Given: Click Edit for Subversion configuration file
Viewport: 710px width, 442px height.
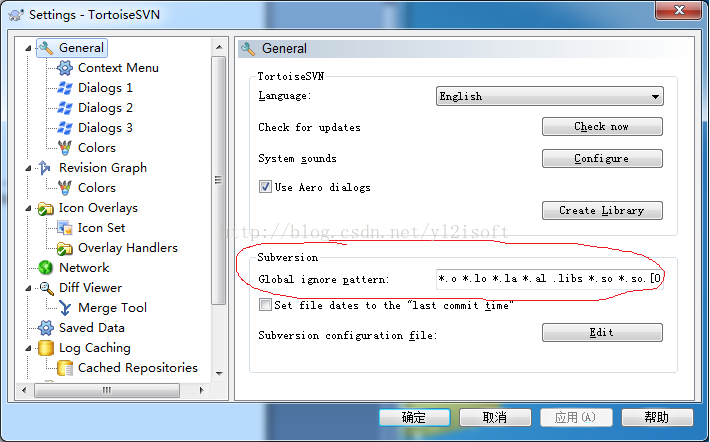Looking at the screenshot, I should tap(602, 332).
